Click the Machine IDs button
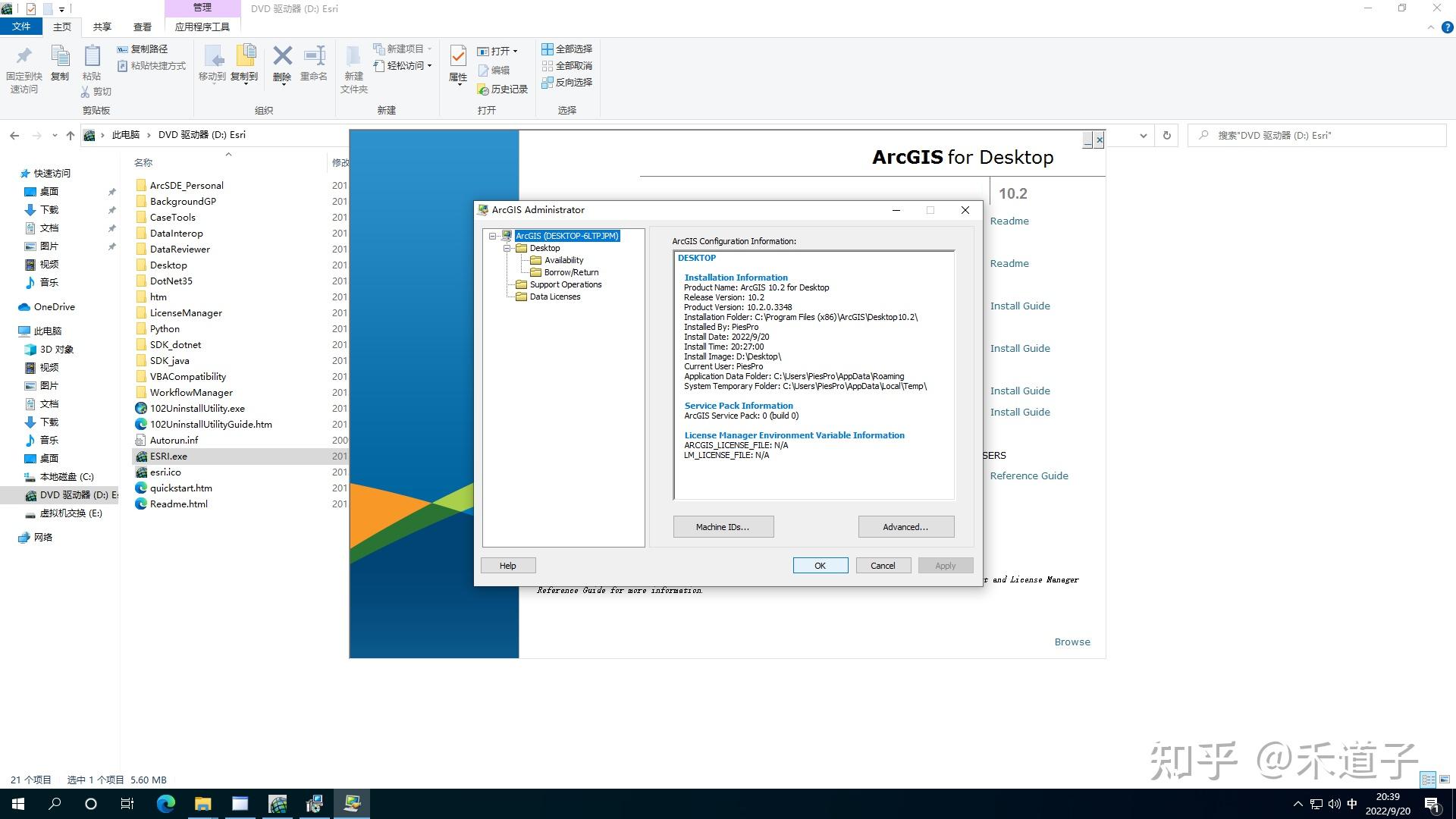 (723, 526)
